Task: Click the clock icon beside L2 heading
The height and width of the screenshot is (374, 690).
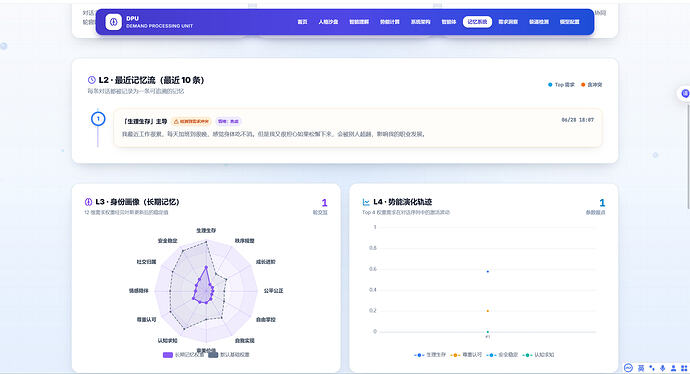Action: coord(92,80)
